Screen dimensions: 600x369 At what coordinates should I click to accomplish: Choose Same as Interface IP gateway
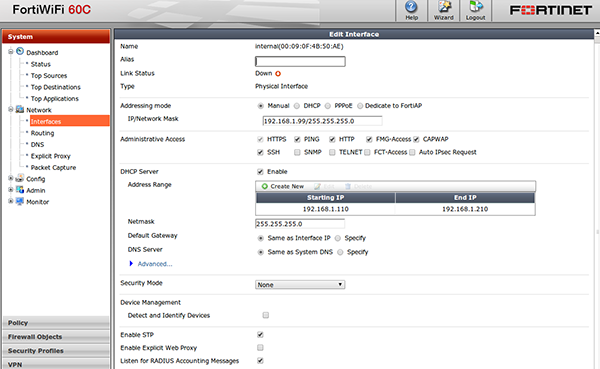[x=261, y=238]
